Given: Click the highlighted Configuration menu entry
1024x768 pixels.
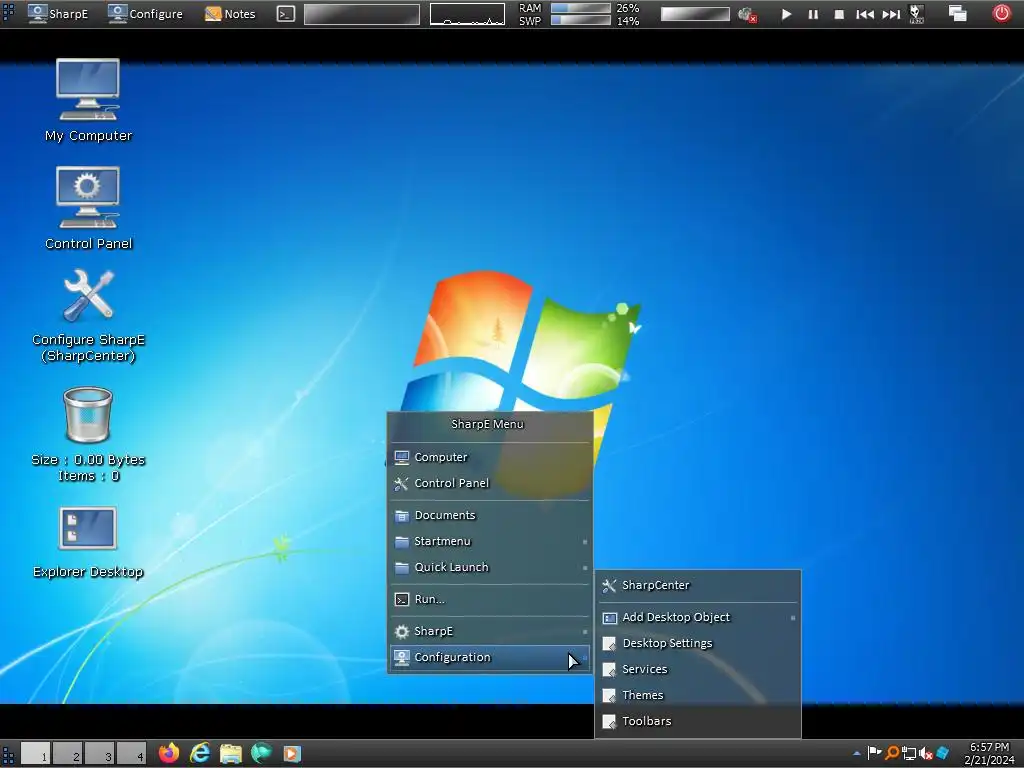Looking at the screenshot, I should (490, 658).
